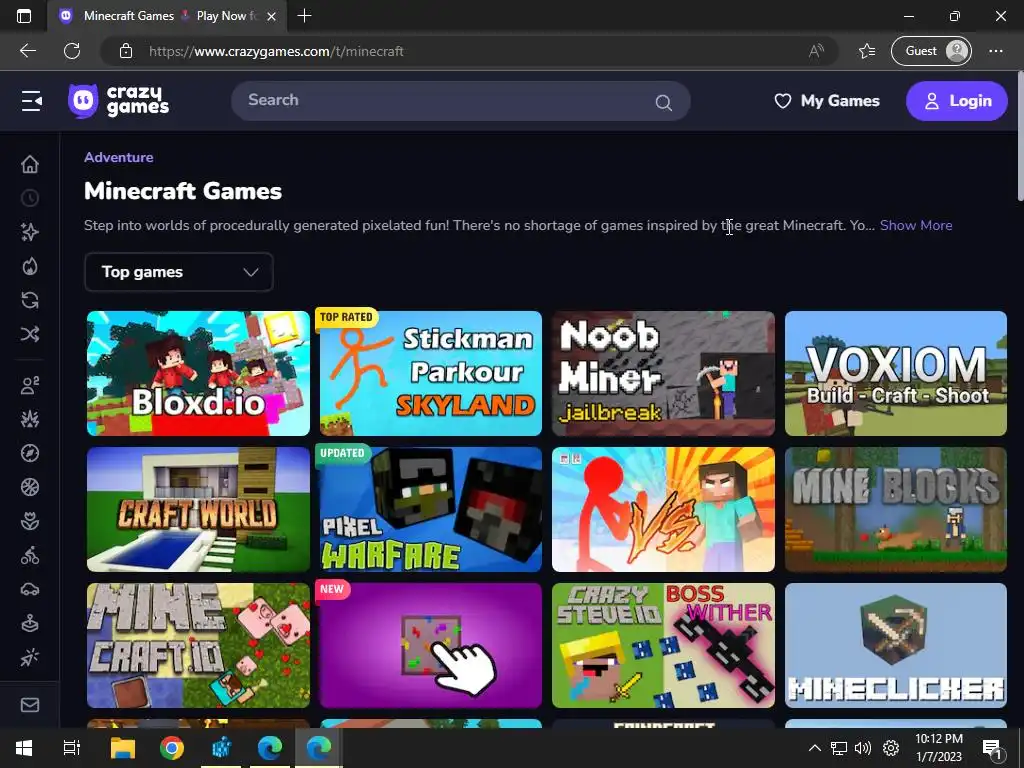The width and height of the screenshot is (1024, 768).
Task: Reload the page with refresh button
Action: (x=72, y=51)
